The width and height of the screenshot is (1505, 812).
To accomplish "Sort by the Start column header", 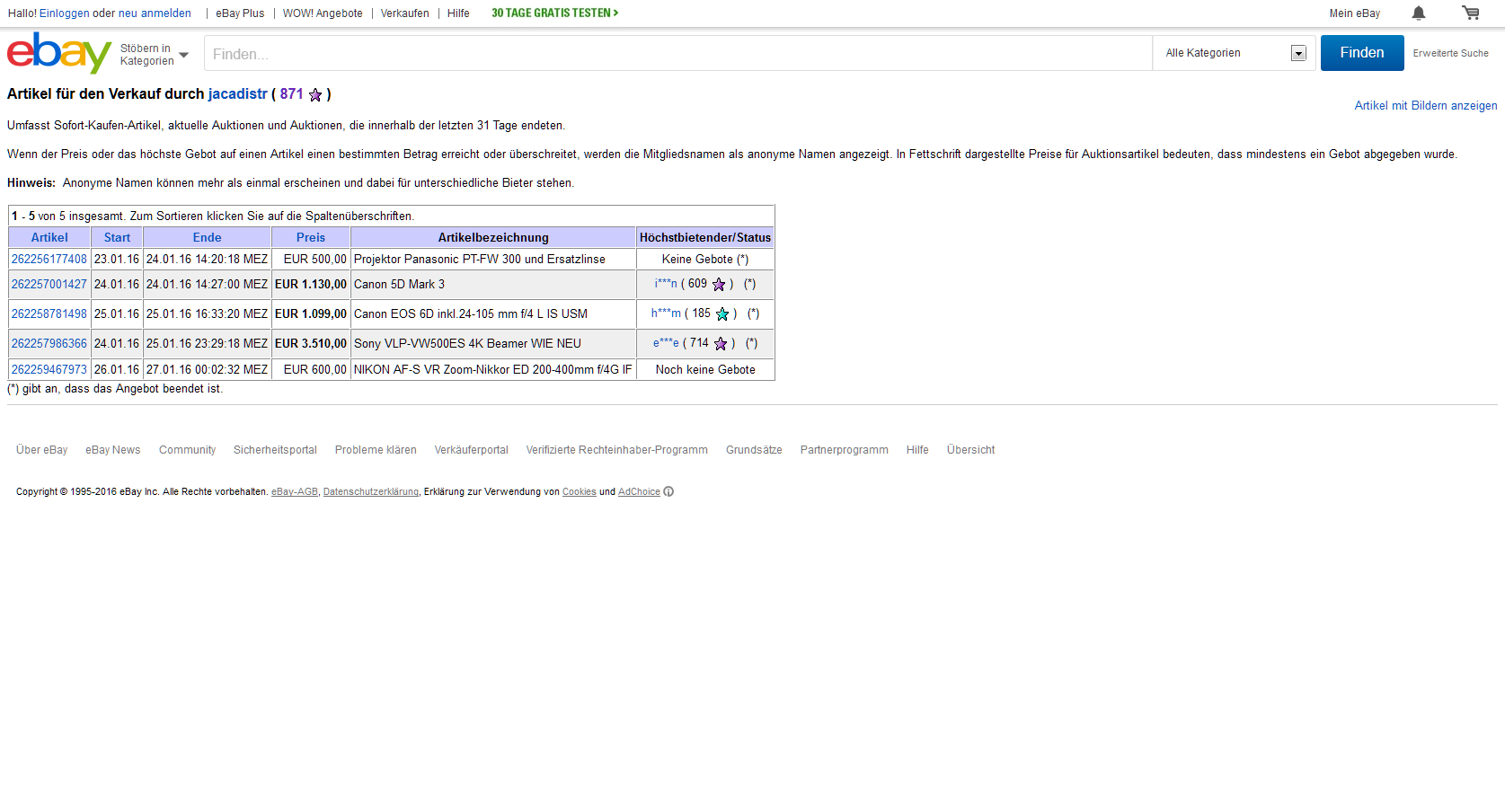I will click(x=117, y=238).
